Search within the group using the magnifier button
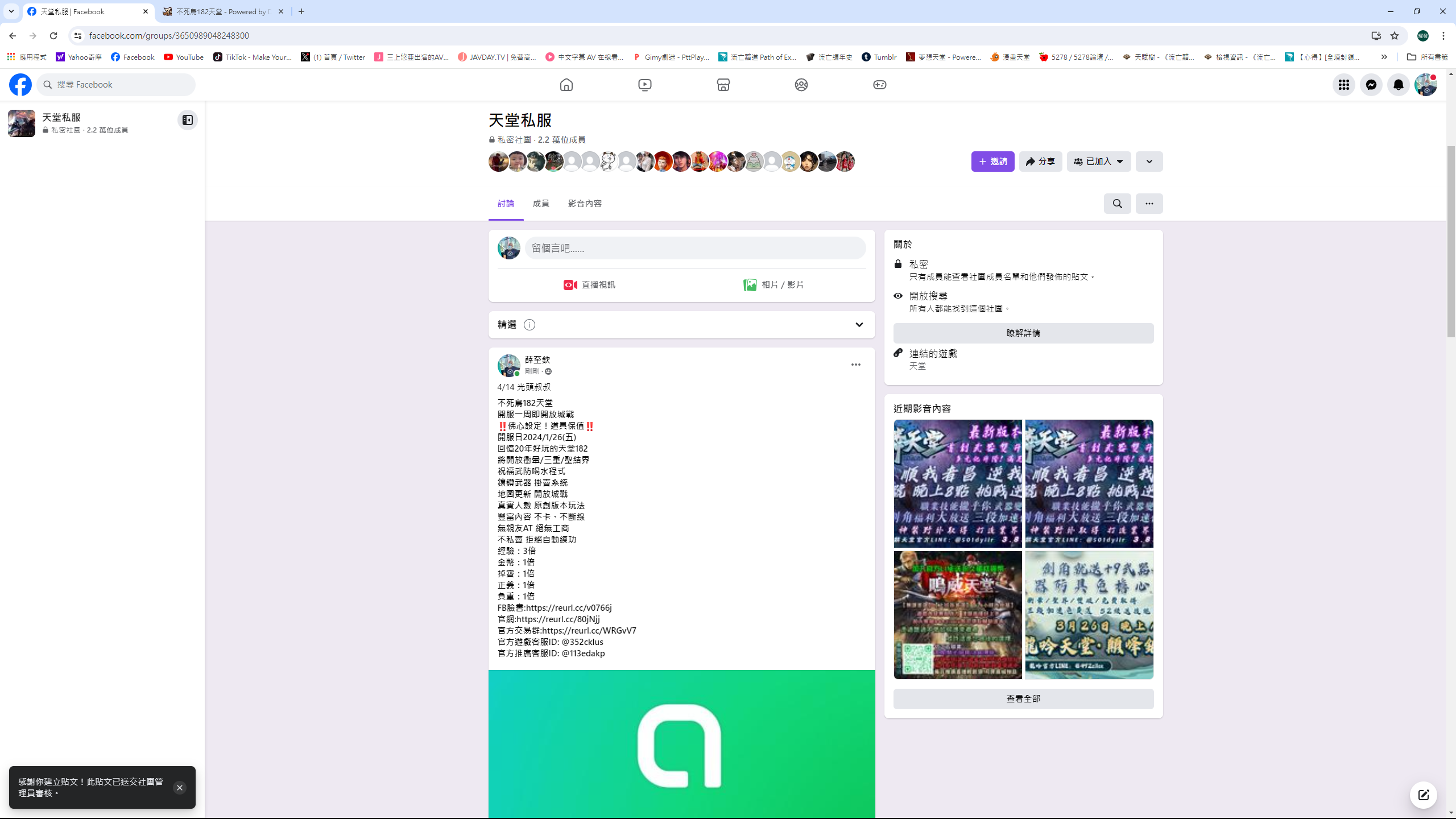This screenshot has height=819, width=1456. point(1117,204)
